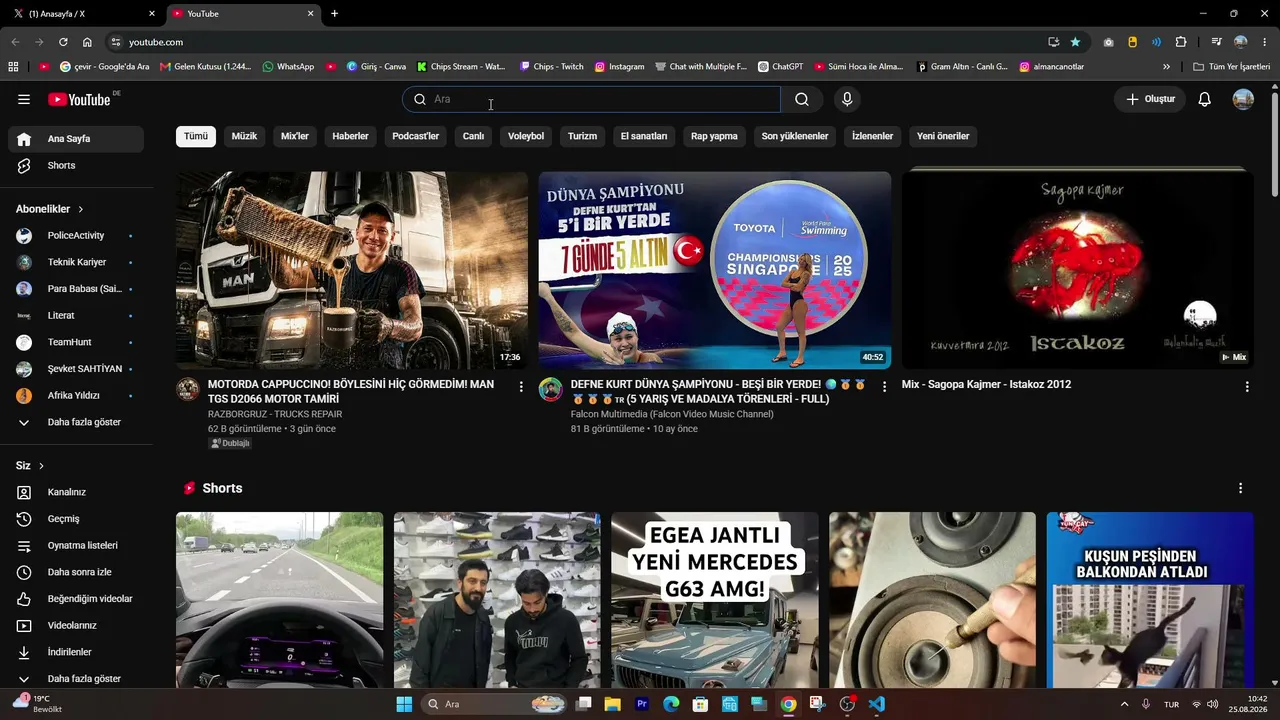Switch to the Anasayfa / X tab
1280x720 pixels.
coord(83,14)
